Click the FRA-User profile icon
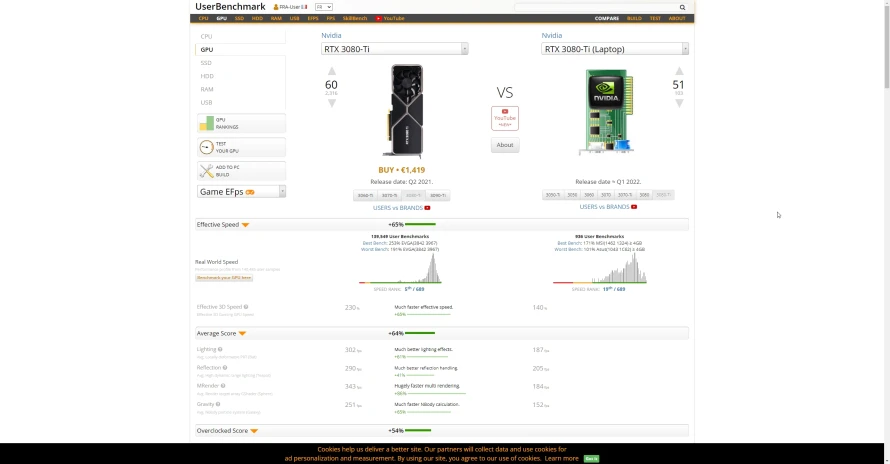890x464 pixels. 276,7
